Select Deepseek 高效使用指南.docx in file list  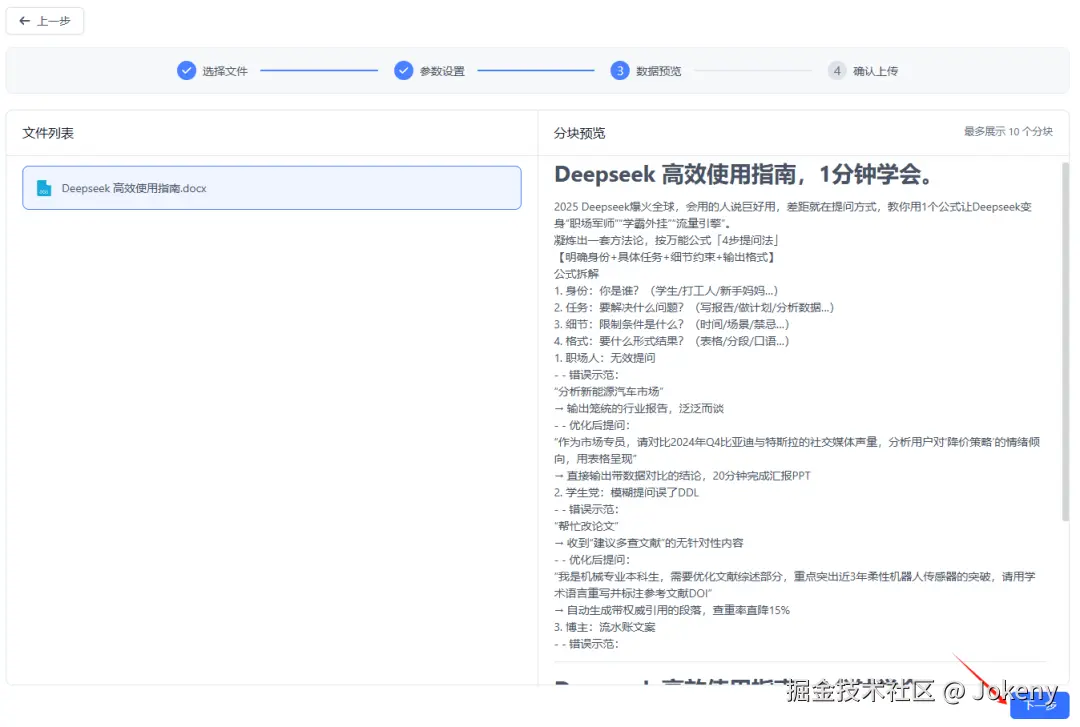tap(271, 187)
